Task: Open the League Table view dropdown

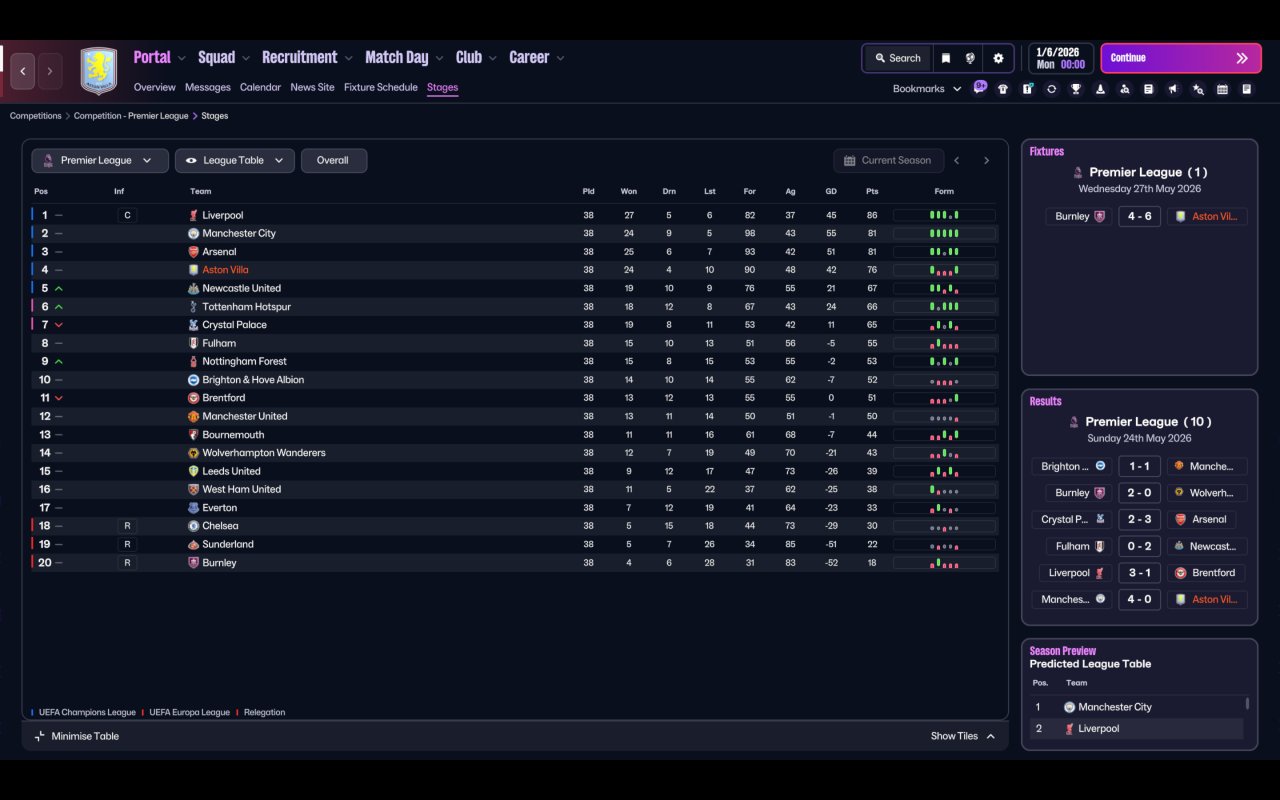Action: point(235,160)
